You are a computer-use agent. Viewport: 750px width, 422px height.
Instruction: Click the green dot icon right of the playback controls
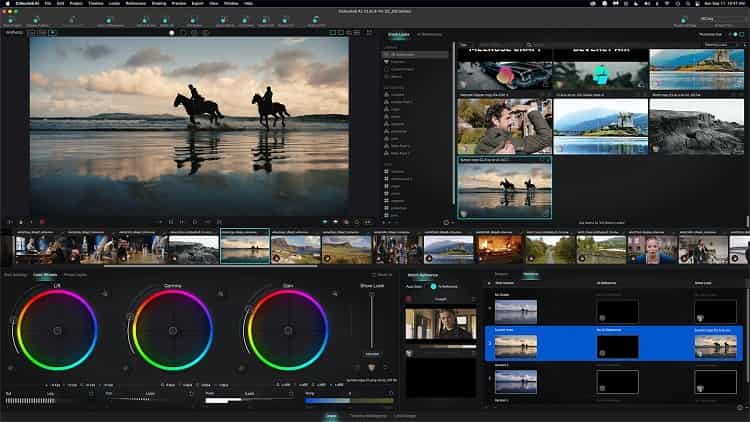pyautogui.click(x=325, y=222)
